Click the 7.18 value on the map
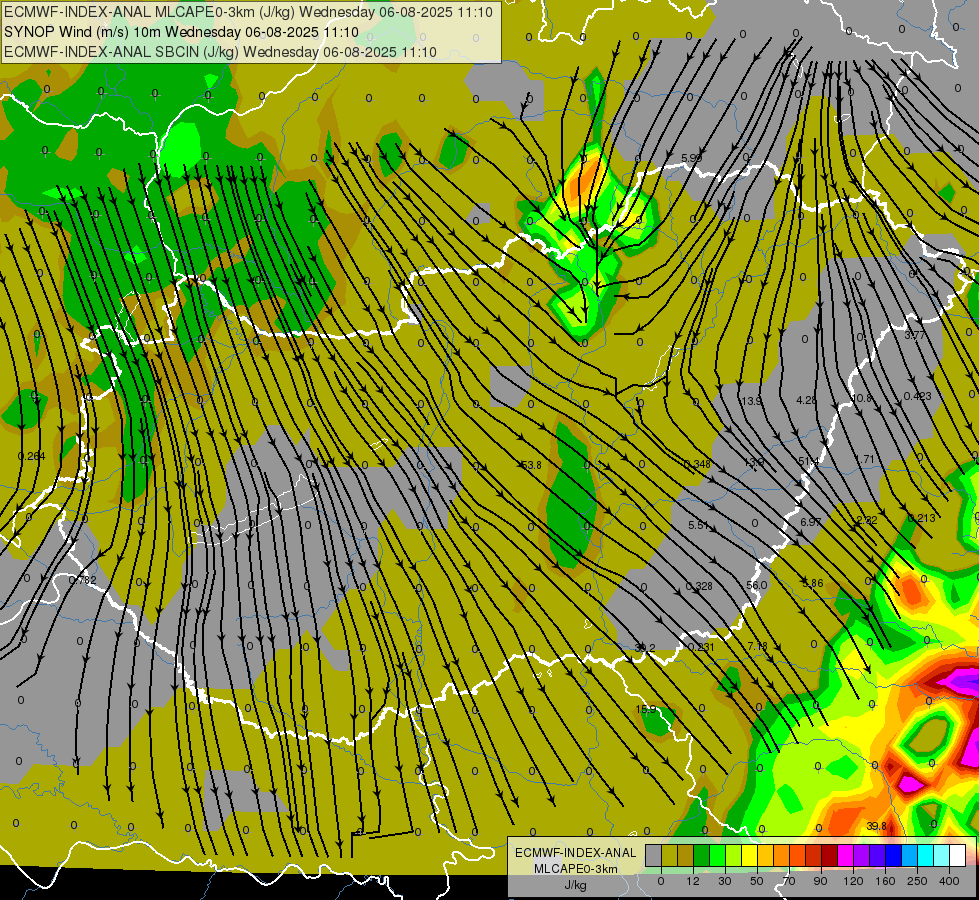The width and height of the screenshot is (979, 900). click(757, 646)
